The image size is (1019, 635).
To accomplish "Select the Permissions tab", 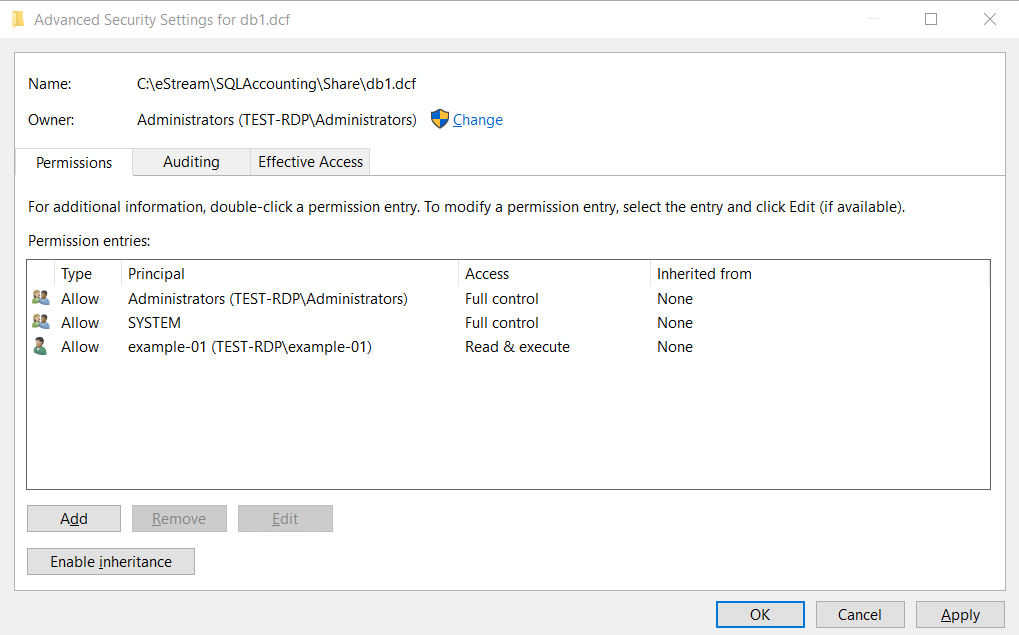I will click(x=74, y=162).
